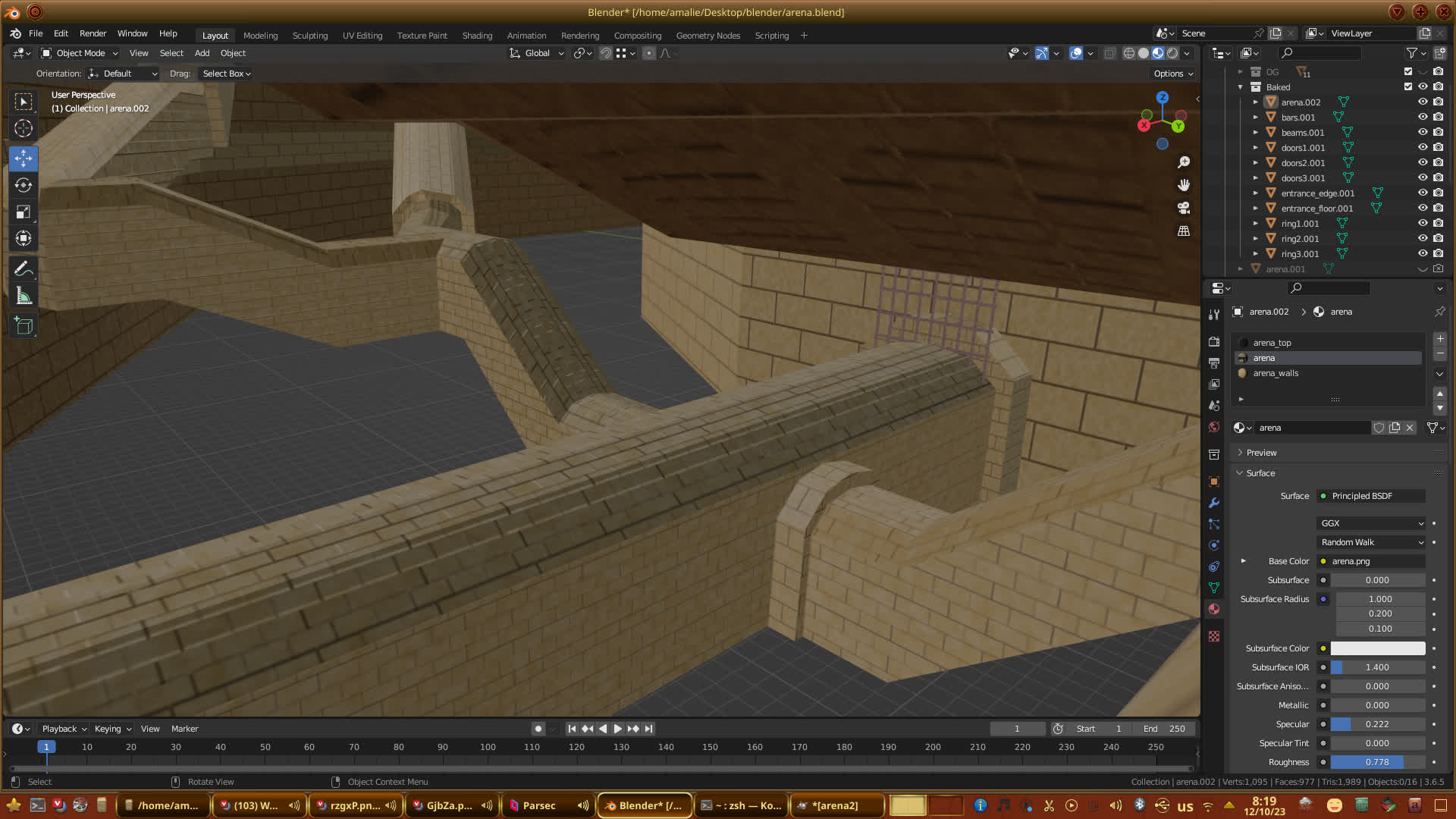Hide bars.001 with its eye icon
This screenshot has height=819, width=1456.
click(x=1423, y=118)
